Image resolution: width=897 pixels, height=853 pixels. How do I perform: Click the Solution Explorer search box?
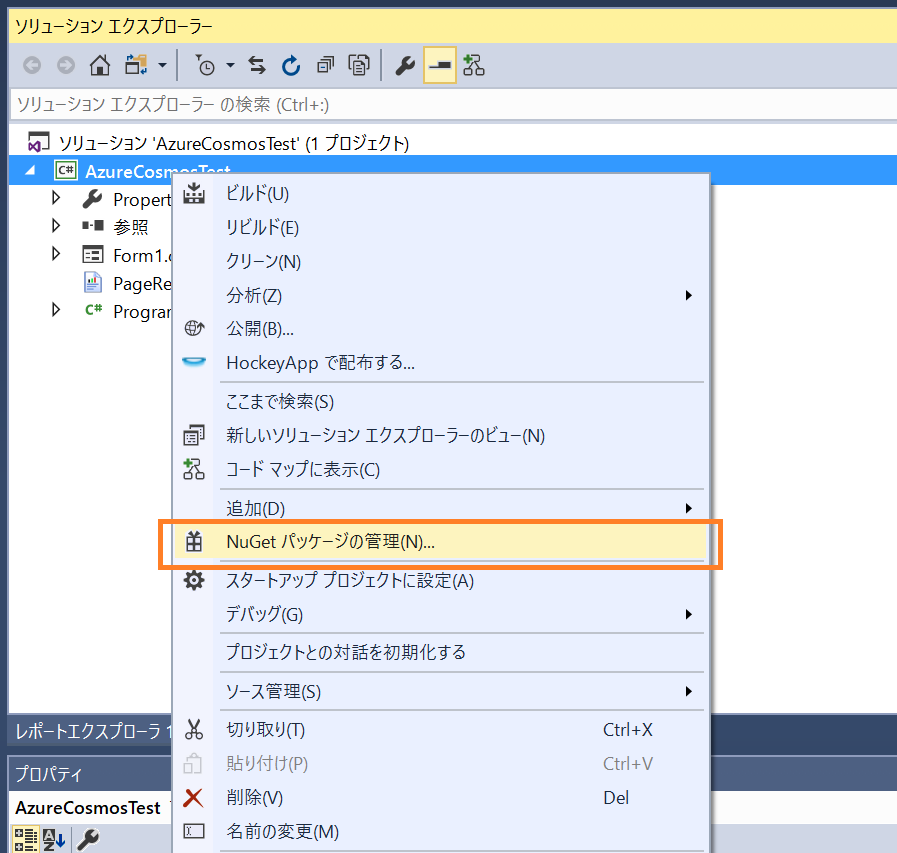tap(453, 105)
